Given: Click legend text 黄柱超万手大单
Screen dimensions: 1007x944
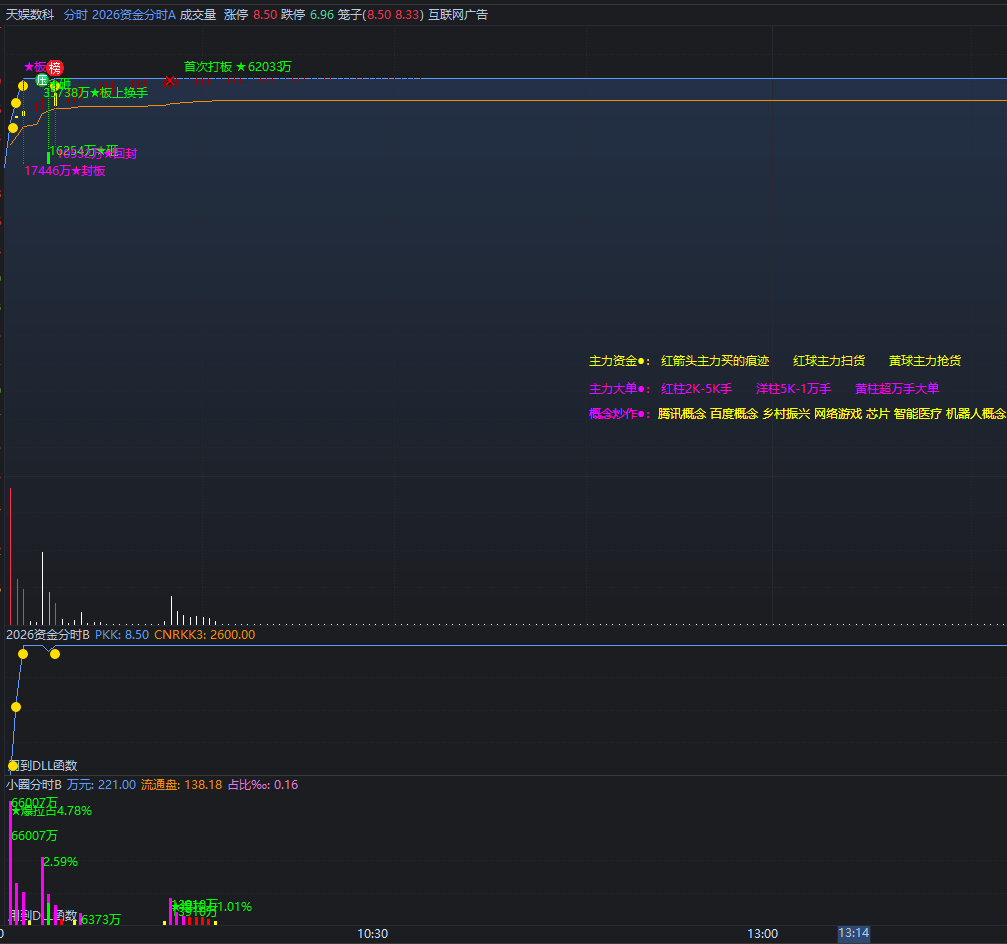Looking at the screenshot, I should coord(897,389).
